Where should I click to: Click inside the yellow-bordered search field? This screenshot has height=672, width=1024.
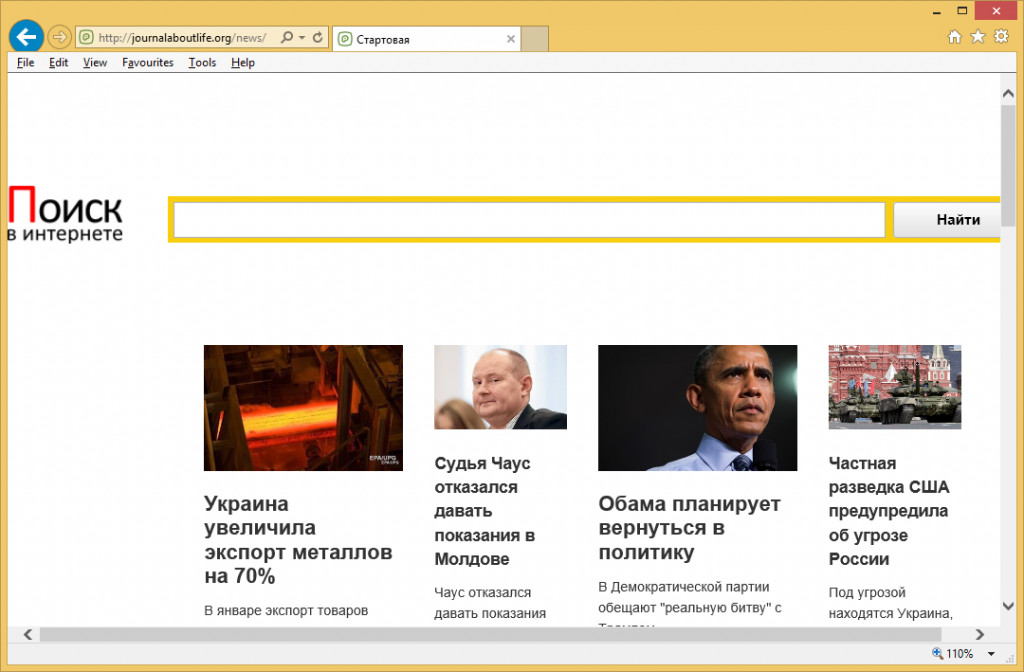click(x=529, y=220)
